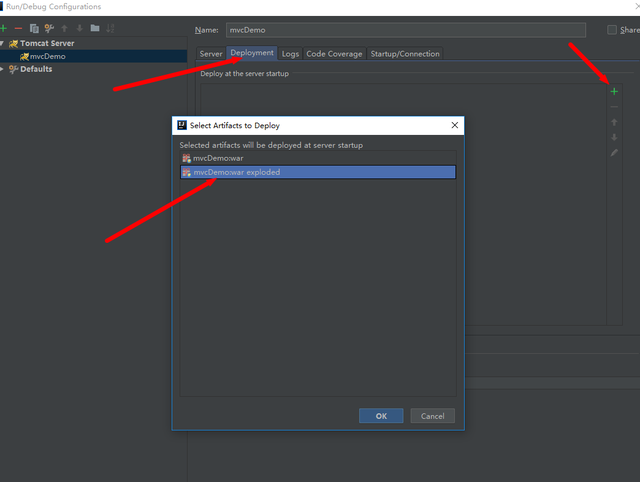Open edit defaults wrench icon
Screen dimensions: 640x482
tap(49, 29)
